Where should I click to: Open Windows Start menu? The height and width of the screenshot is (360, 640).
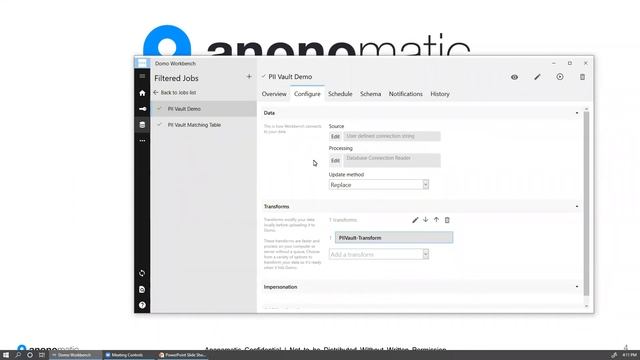(6, 355)
